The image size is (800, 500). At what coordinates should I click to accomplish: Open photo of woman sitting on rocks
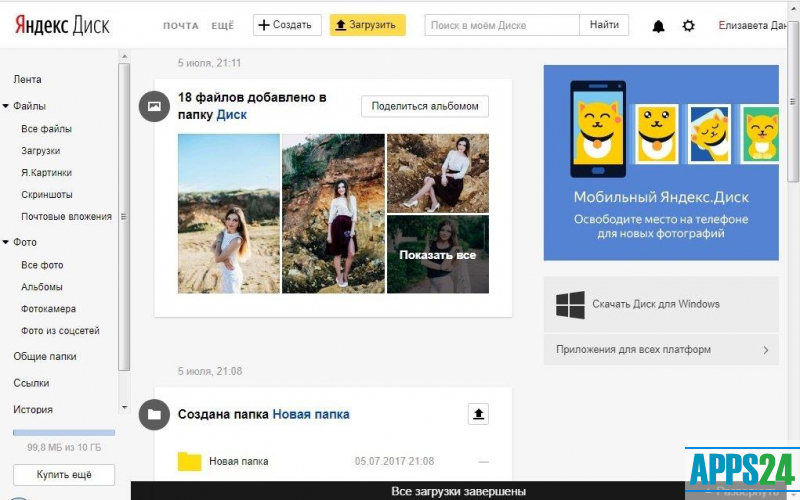438,173
